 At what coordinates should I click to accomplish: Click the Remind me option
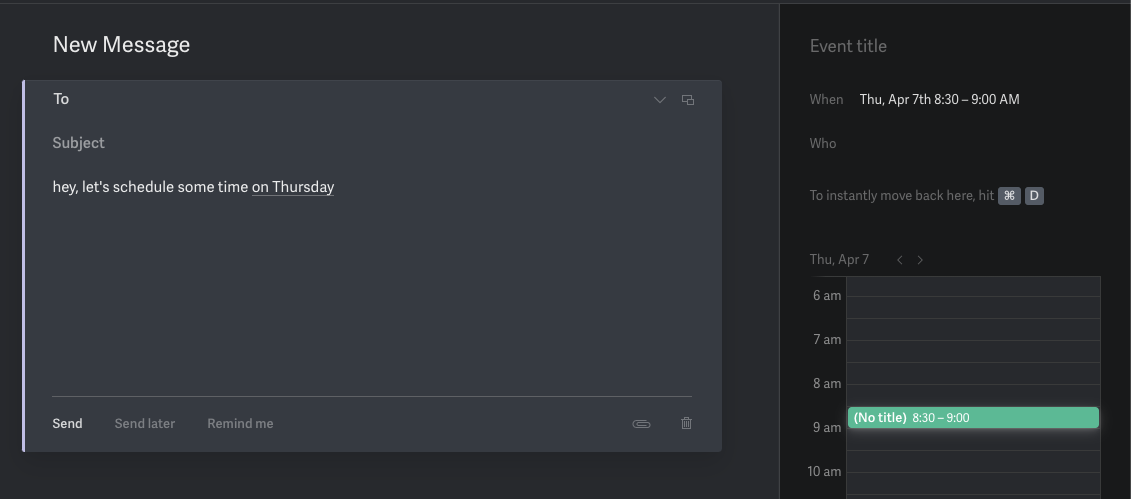tap(240, 423)
